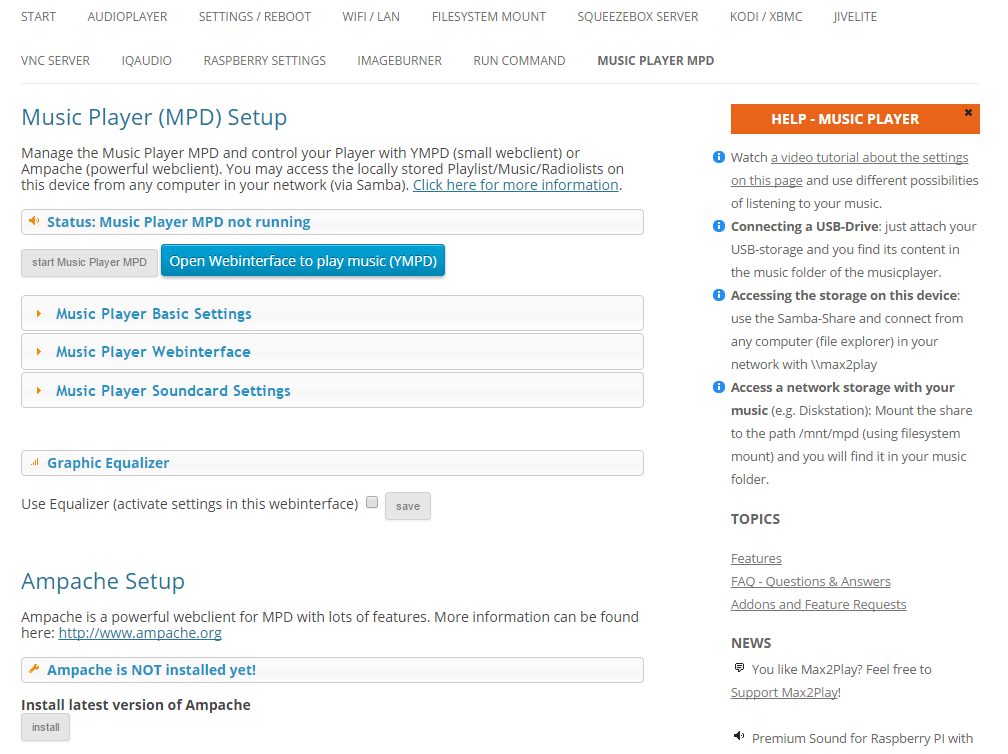Go to IMAGEBURNER page
Viewport: 1008px width, 754px height.
[400, 60]
